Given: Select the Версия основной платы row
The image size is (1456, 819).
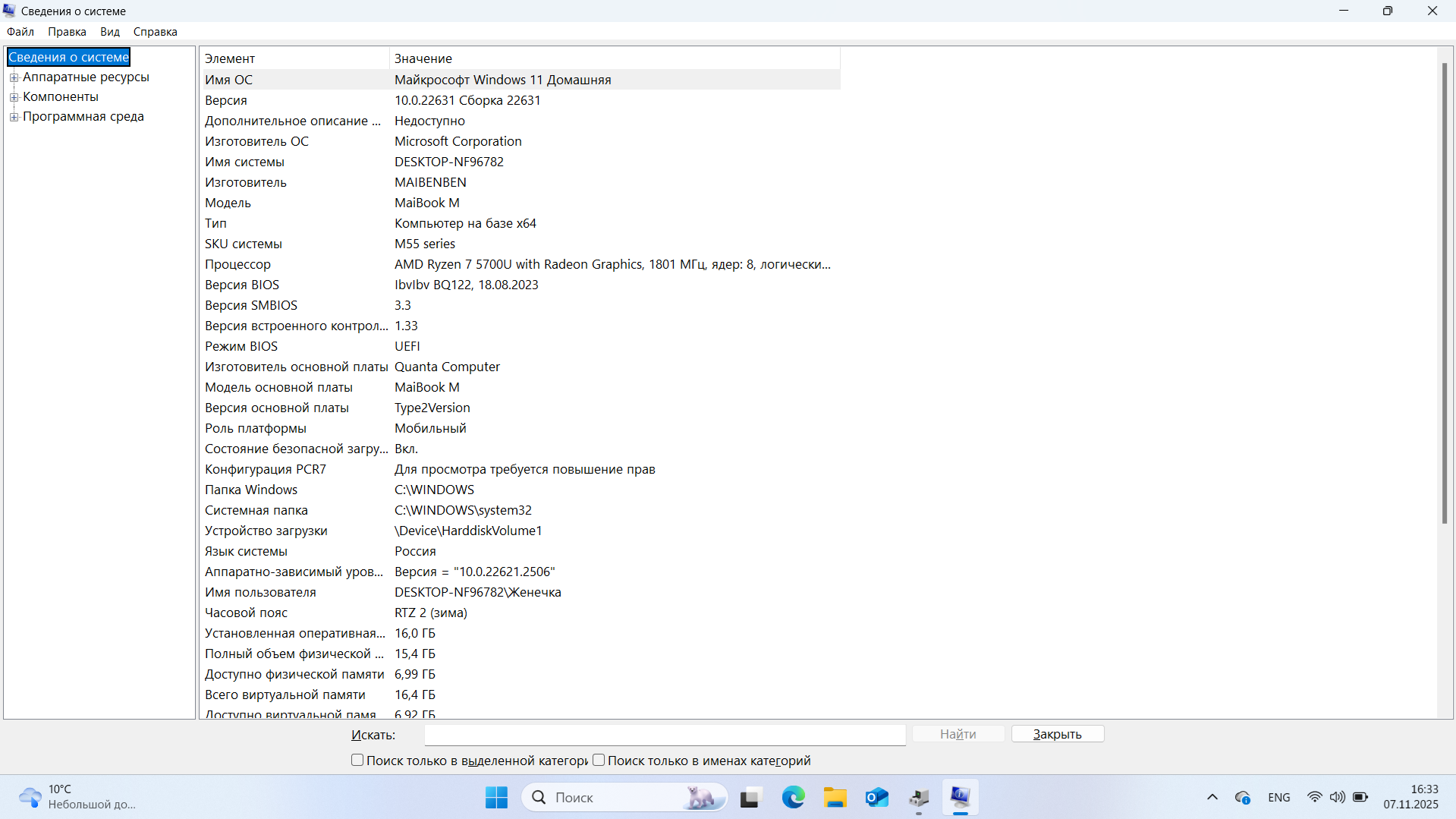Looking at the screenshot, I should point(521,408).
